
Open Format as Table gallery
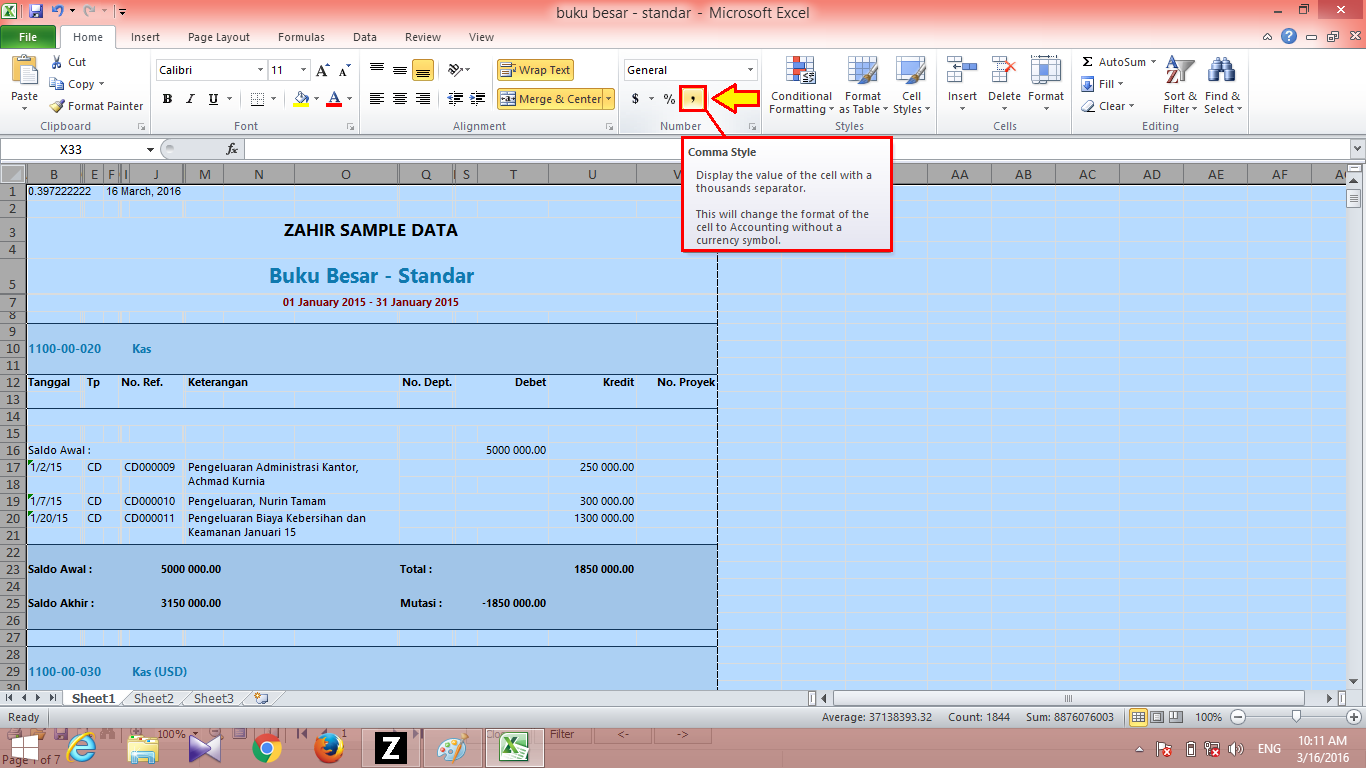(863, 86)
